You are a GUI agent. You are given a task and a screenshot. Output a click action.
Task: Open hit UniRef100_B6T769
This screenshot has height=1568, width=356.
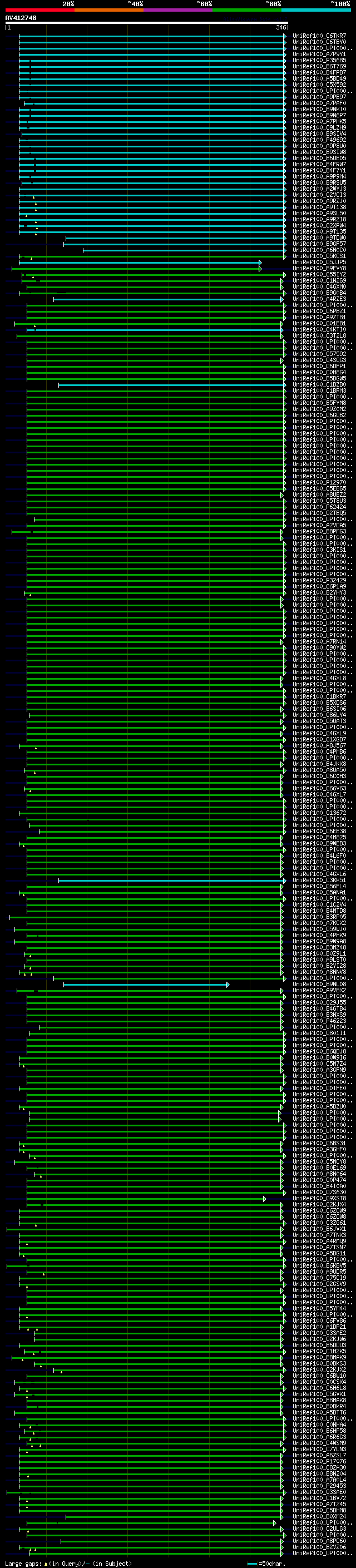click(x=319, y=66)
